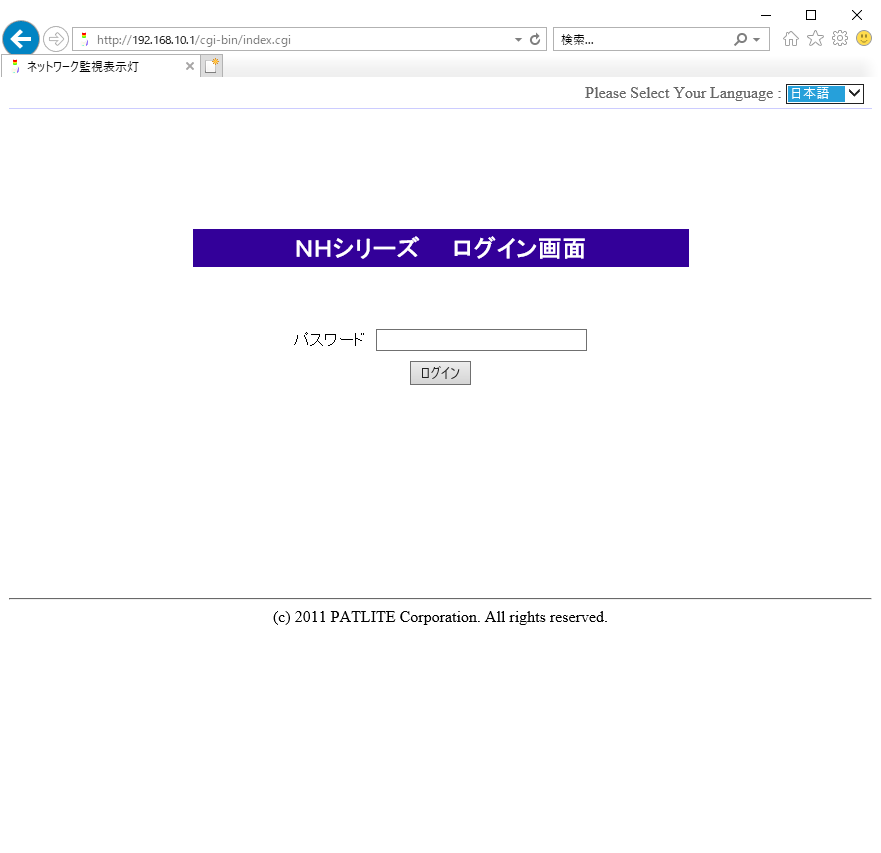
Task: Click the PATLITE Corporation copyright text
Action: click(440, 617)
